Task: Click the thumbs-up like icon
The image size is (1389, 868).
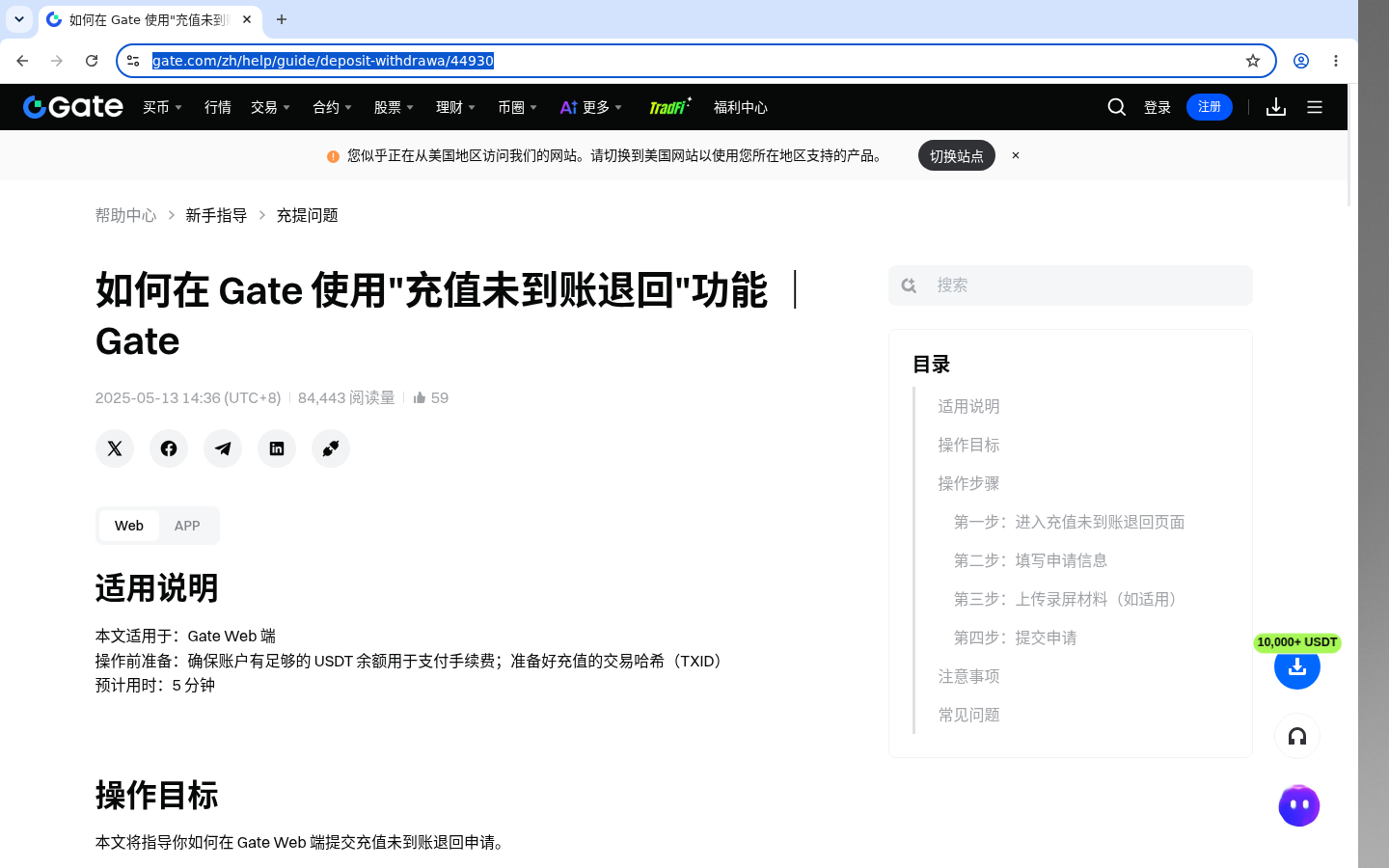Action: click(x=420, y=397)
